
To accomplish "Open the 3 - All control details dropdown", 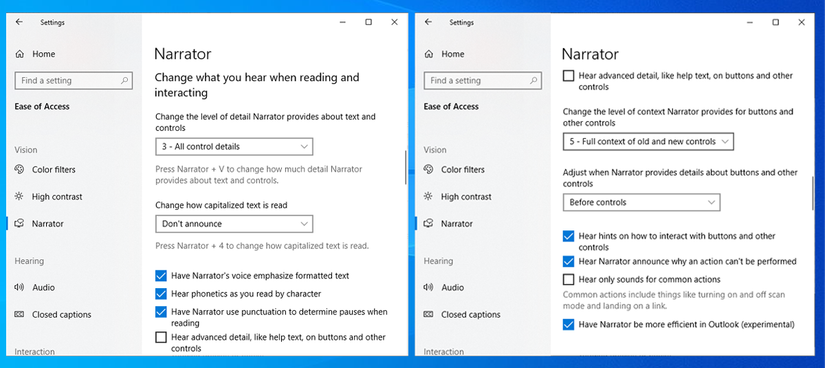I will coord(234,146).
